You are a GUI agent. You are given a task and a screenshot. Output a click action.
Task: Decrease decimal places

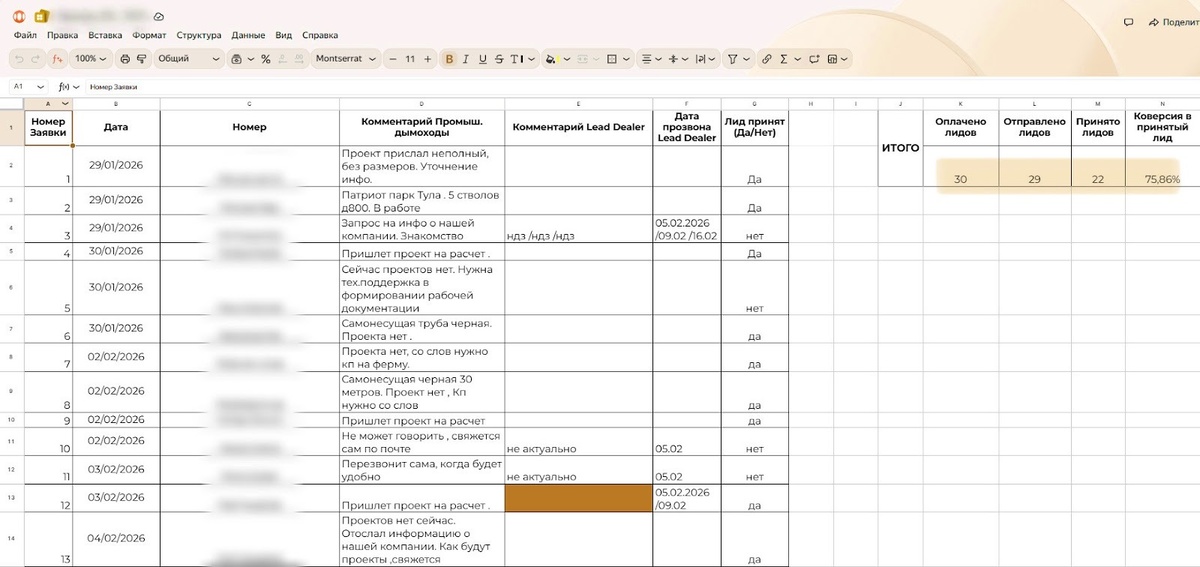pos(282,59)
